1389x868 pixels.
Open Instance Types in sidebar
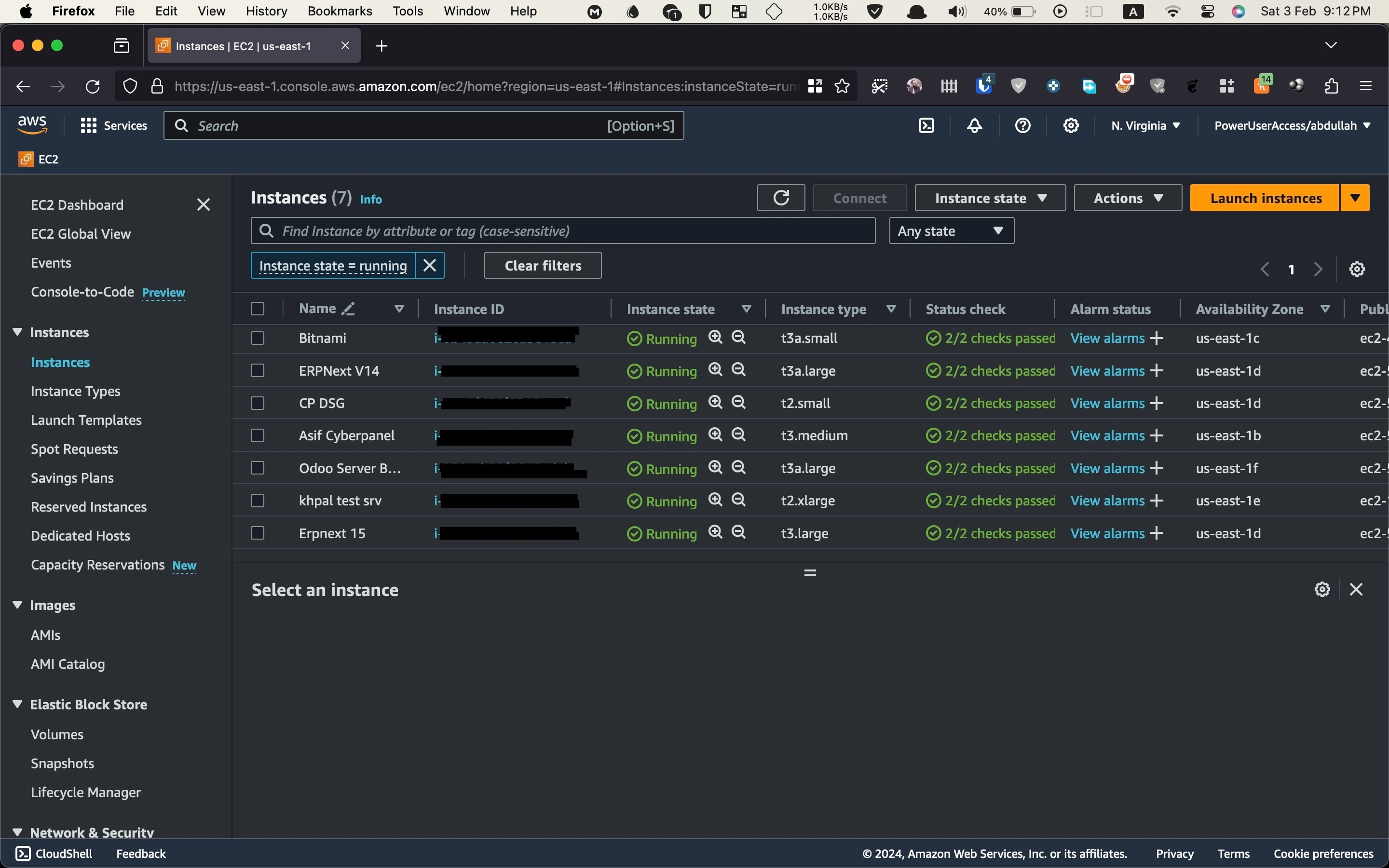pos(76,391)
